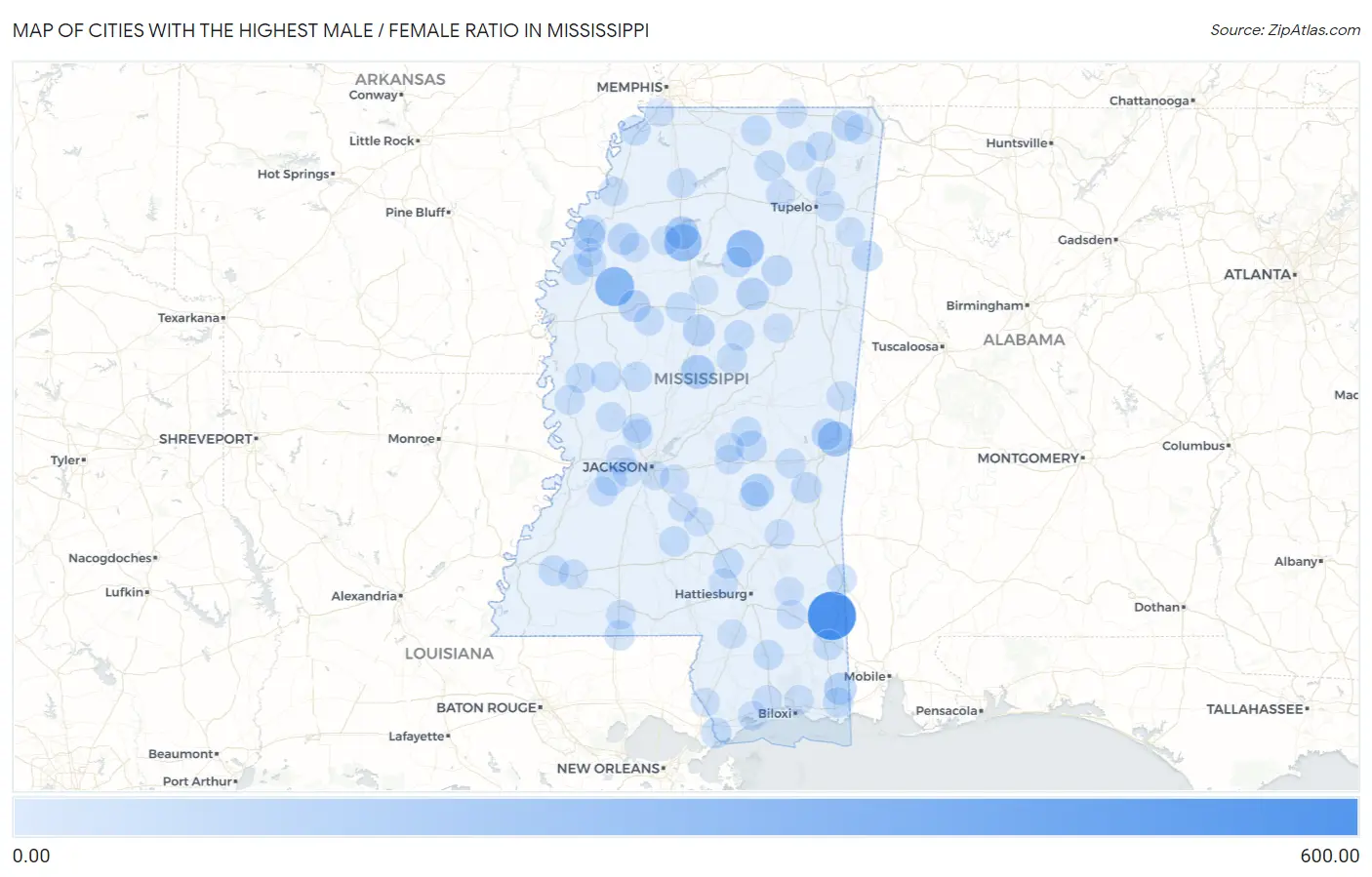
Task: Click the Alexandria city label
Action: tap(364, 596)
